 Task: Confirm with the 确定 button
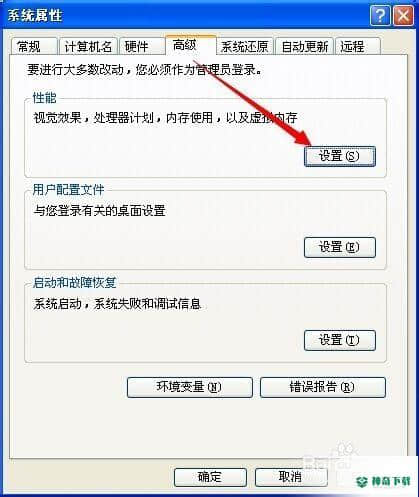click(x=210, y=477)
